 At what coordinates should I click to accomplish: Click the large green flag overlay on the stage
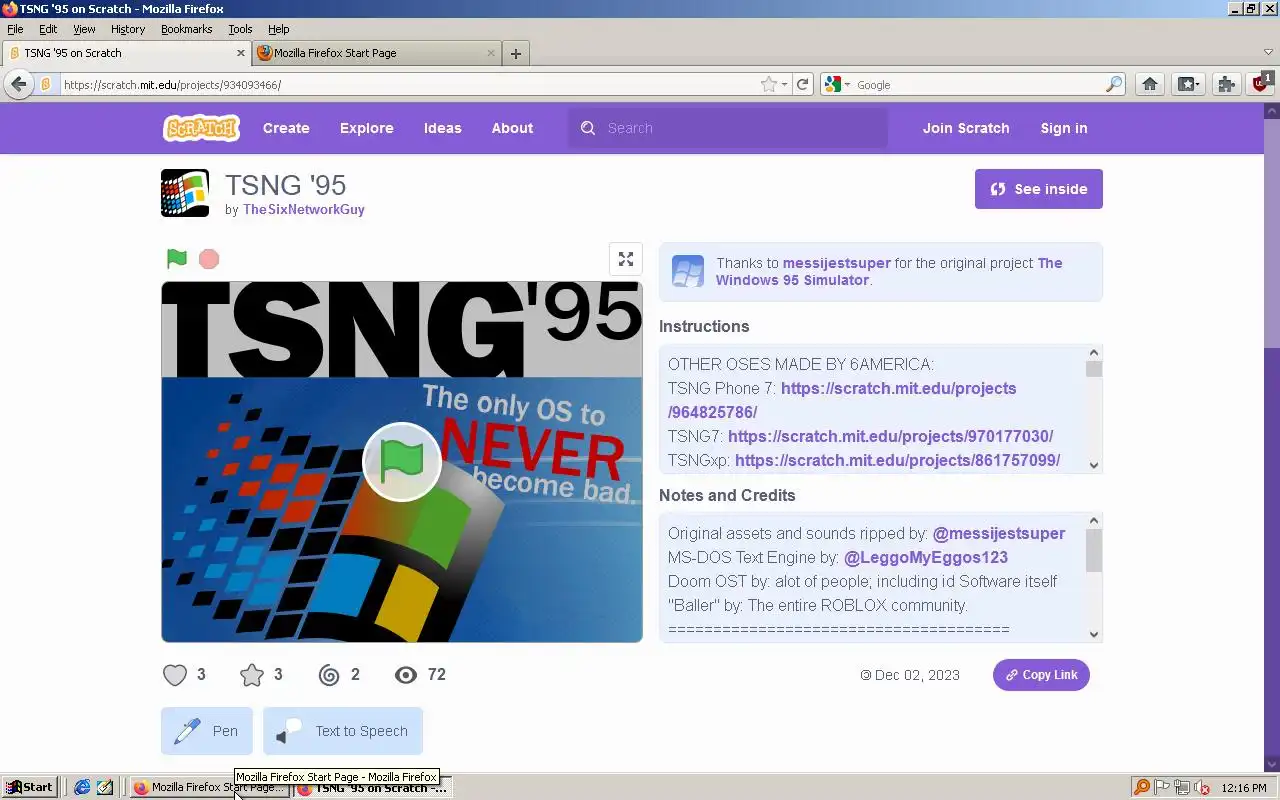tap(402, 461)
